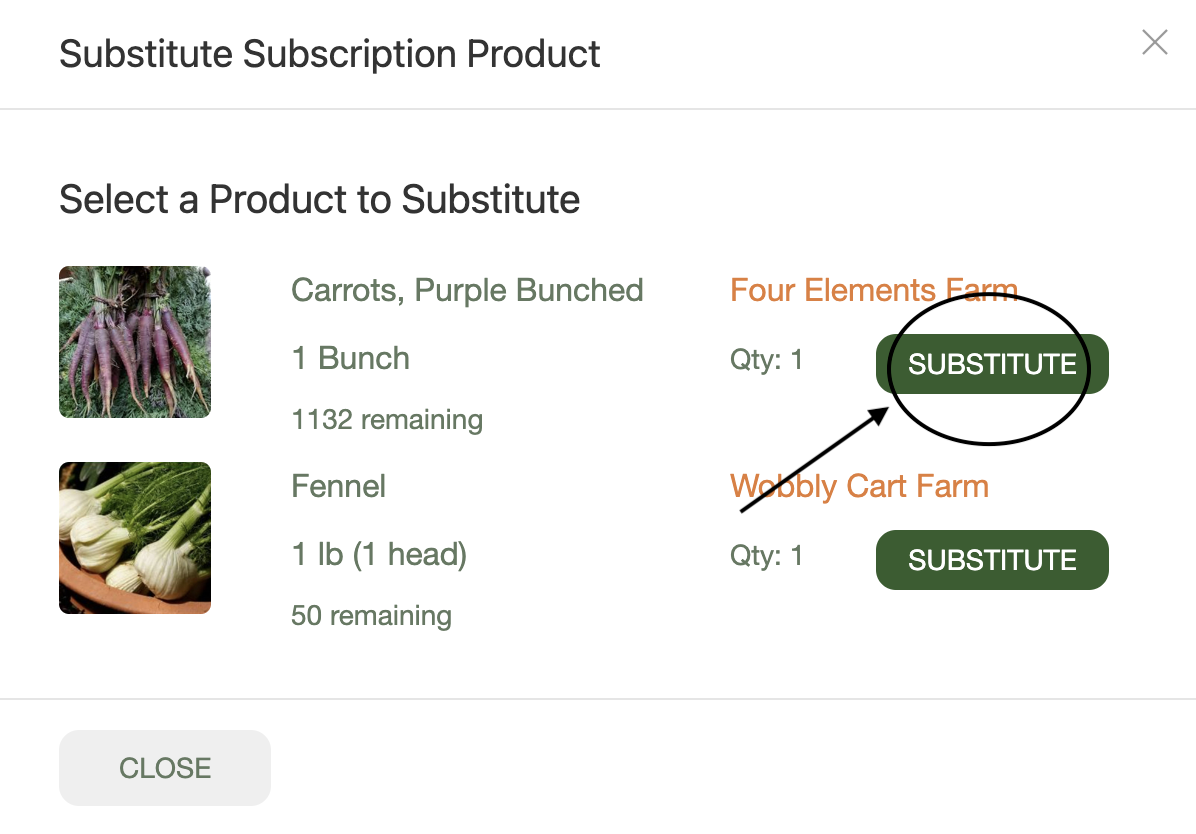Visit the Wobbly Cart Farm link

click(x=859, y=487)
